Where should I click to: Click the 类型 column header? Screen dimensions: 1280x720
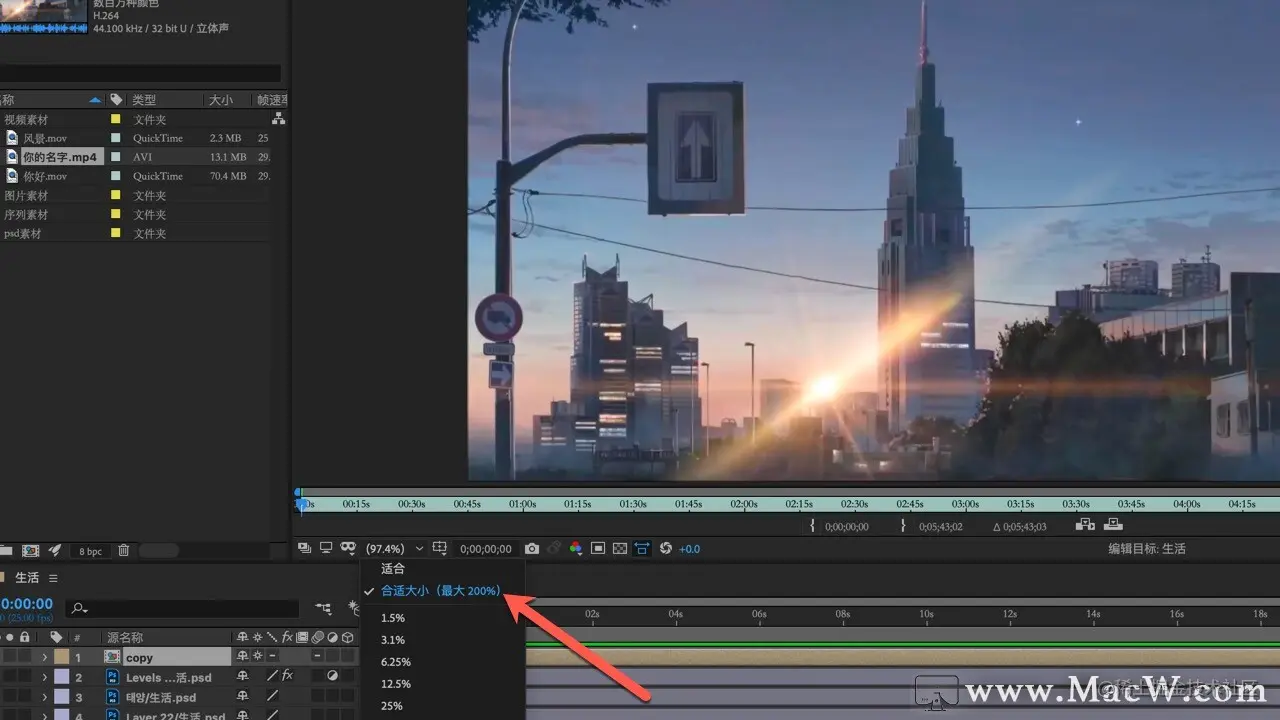[144, 100]
